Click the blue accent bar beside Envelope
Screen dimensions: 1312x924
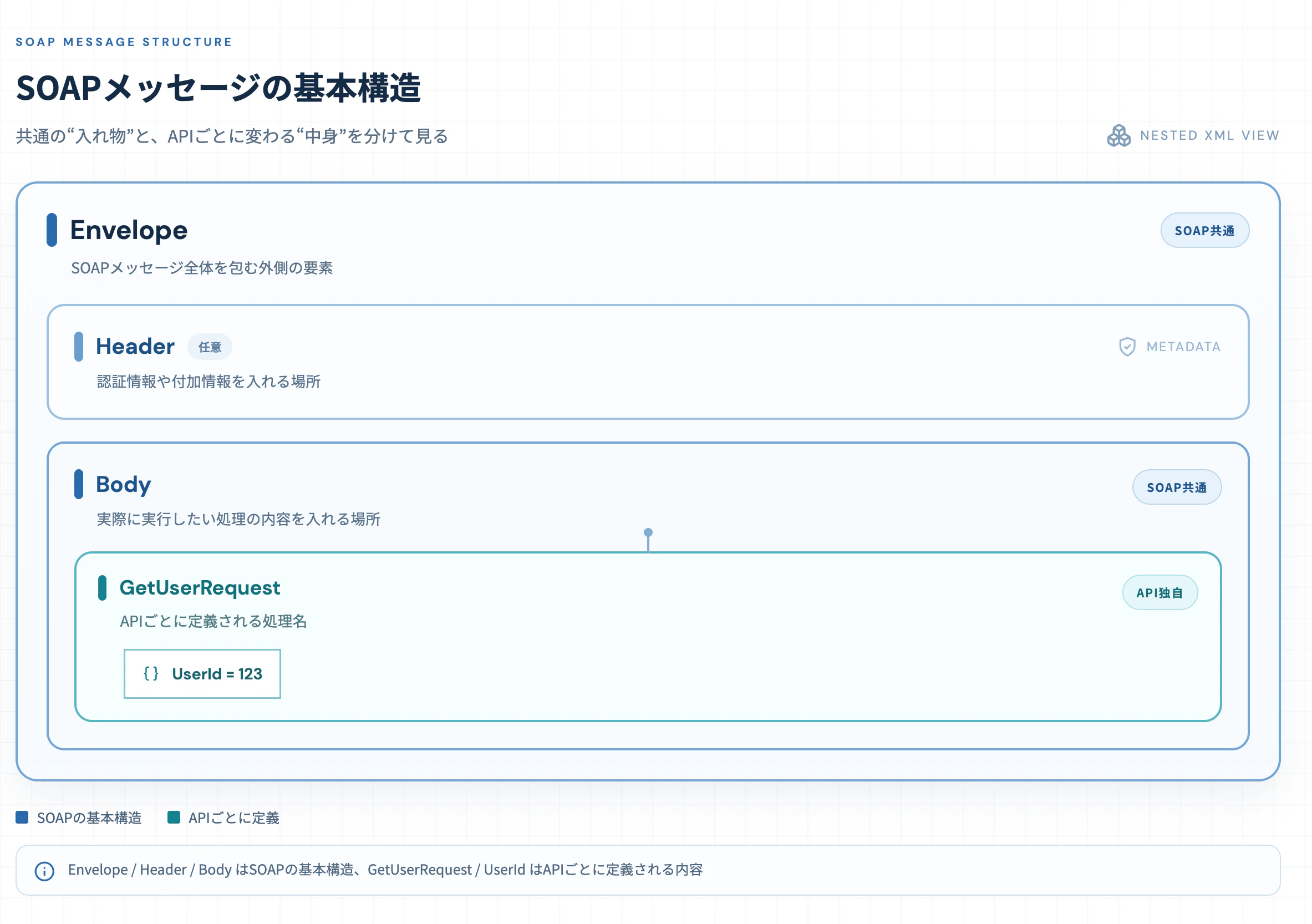pyautogui.click(x=52, y=230)
